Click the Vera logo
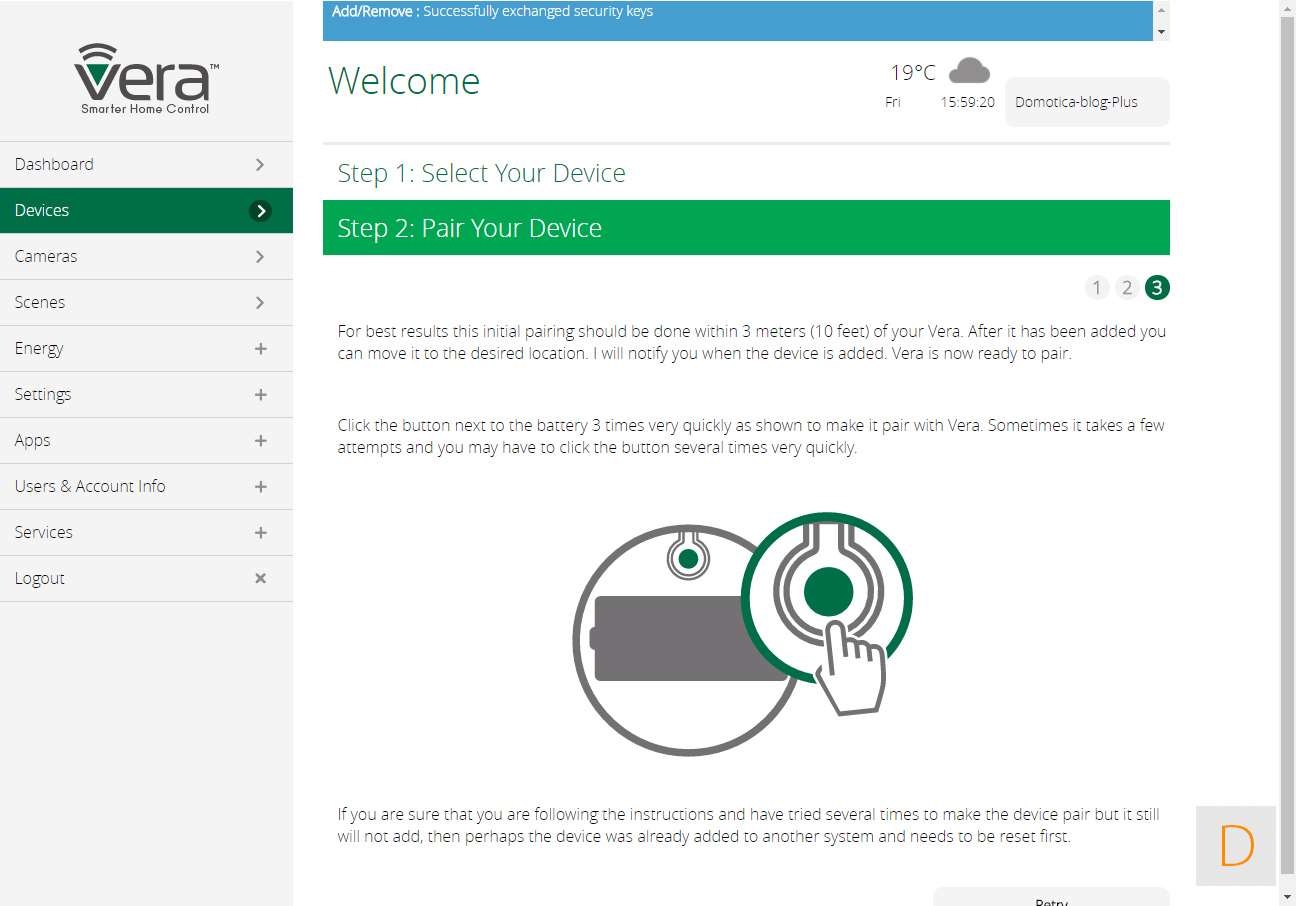 tap(146, 78)
